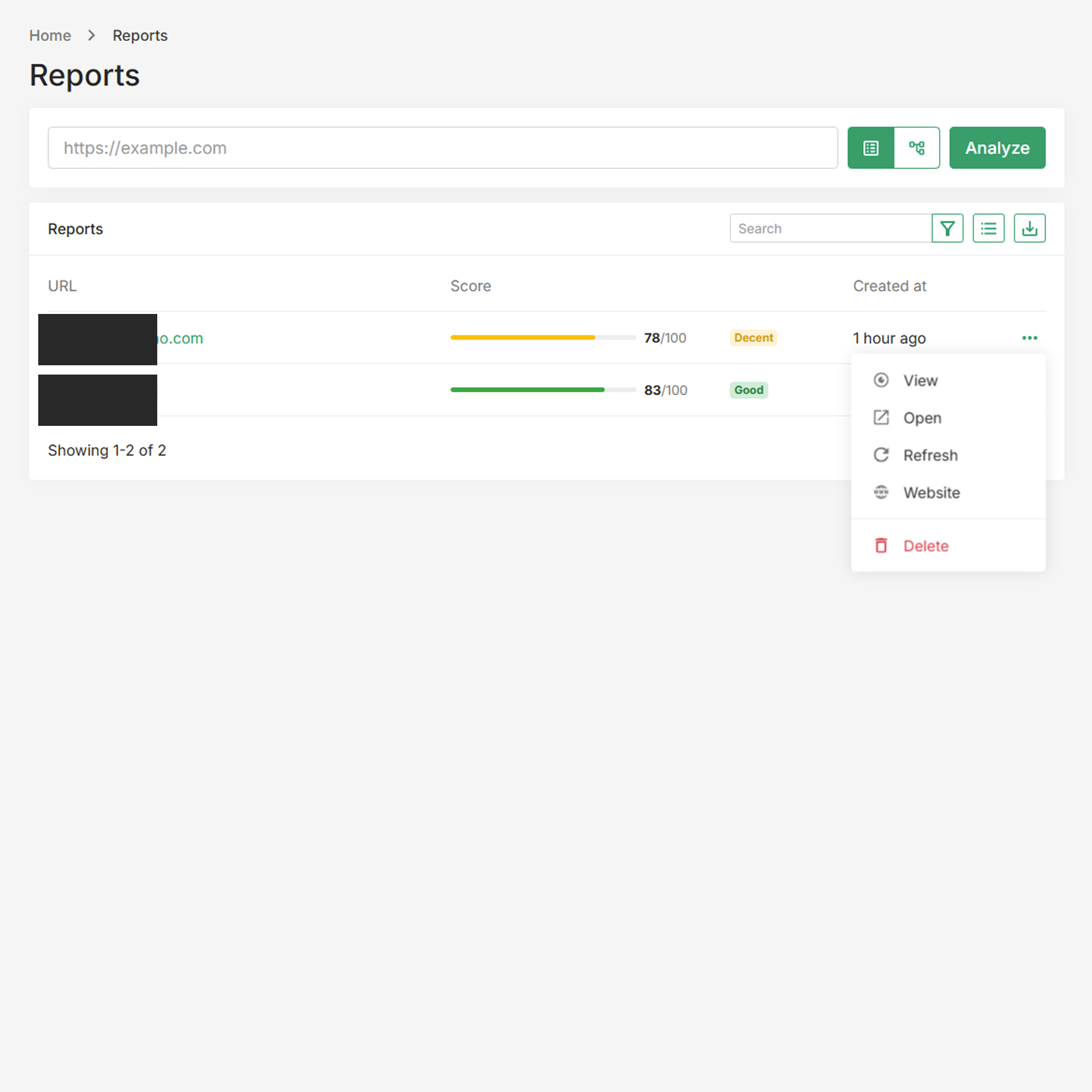Click the yellow 78/100 score bar
The width and height of the screenshot is (1092, 1092).
(x=543, y=337)
